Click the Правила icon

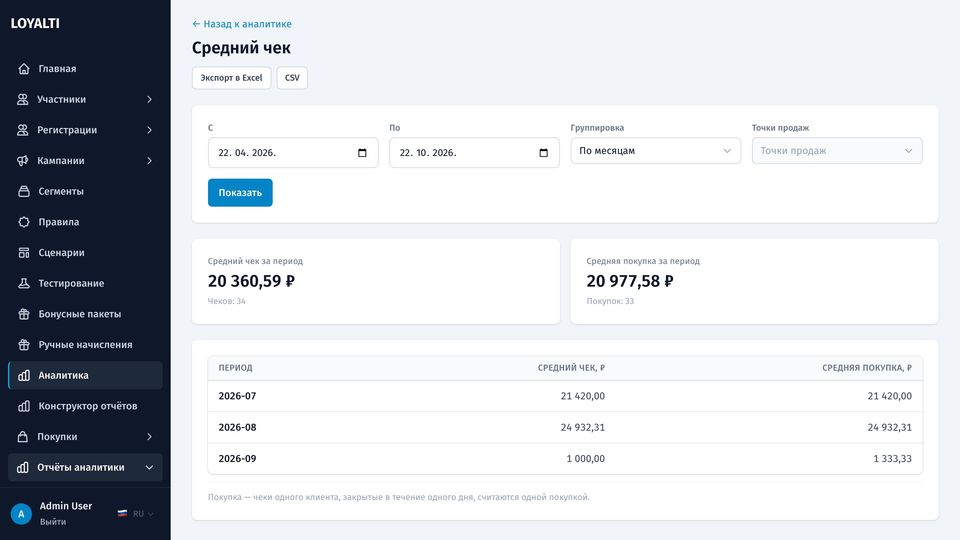pyautogui.click(x=24, y=222)
